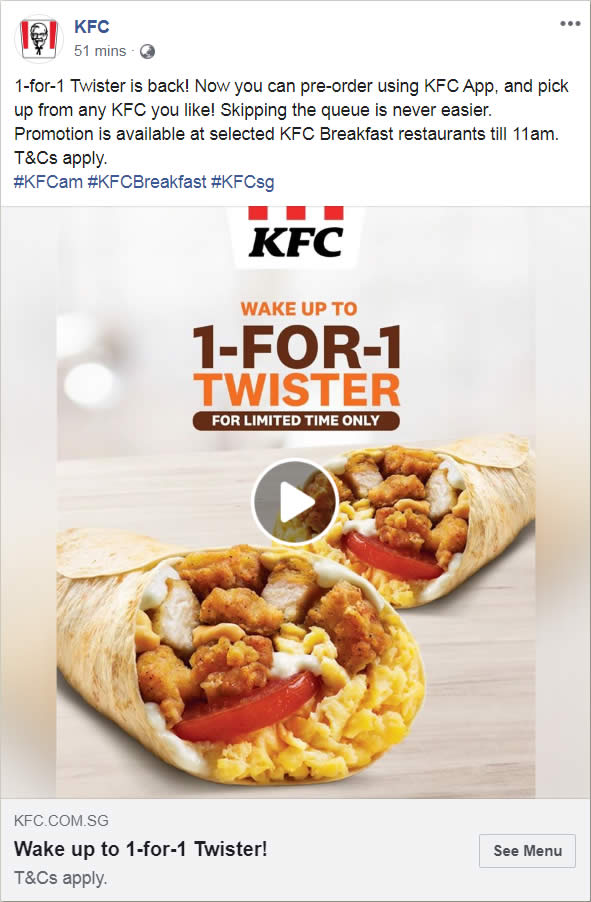Click the KFC page name link
The image size is (591, 902).
point(91,26)
